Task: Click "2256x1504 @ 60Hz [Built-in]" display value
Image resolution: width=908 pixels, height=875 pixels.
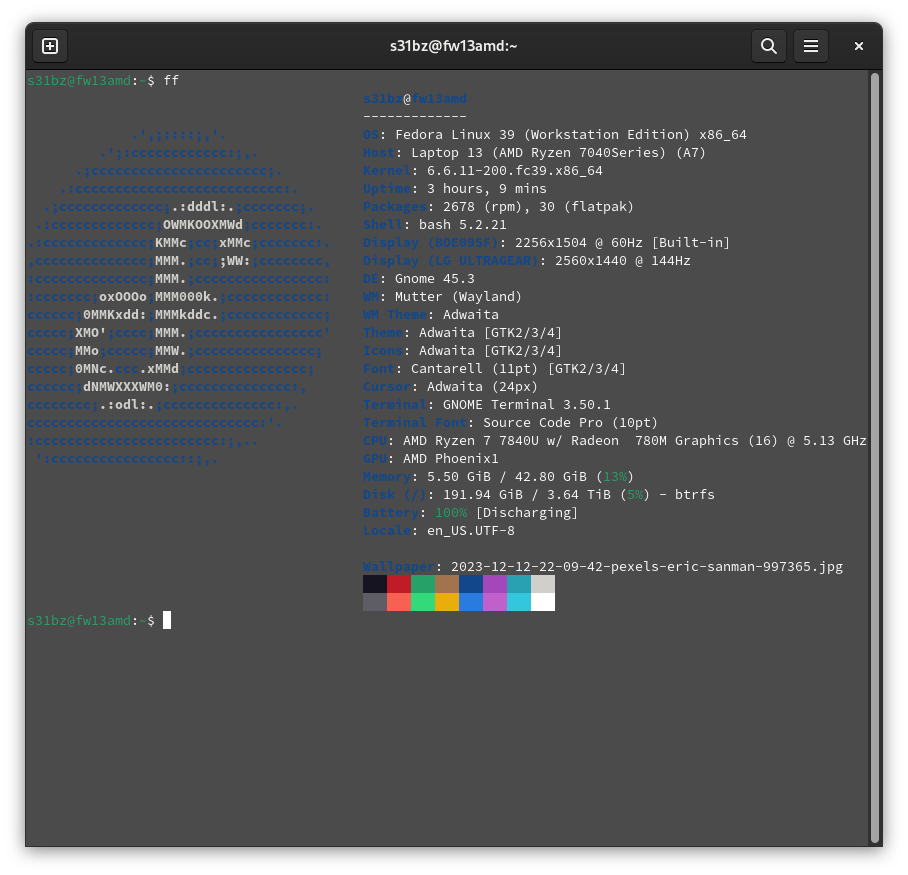Action: pos(623,243)
